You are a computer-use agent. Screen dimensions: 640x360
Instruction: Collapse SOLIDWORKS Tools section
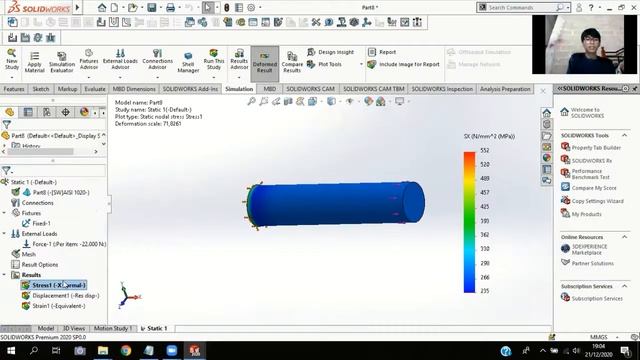(x=624, y=135)
